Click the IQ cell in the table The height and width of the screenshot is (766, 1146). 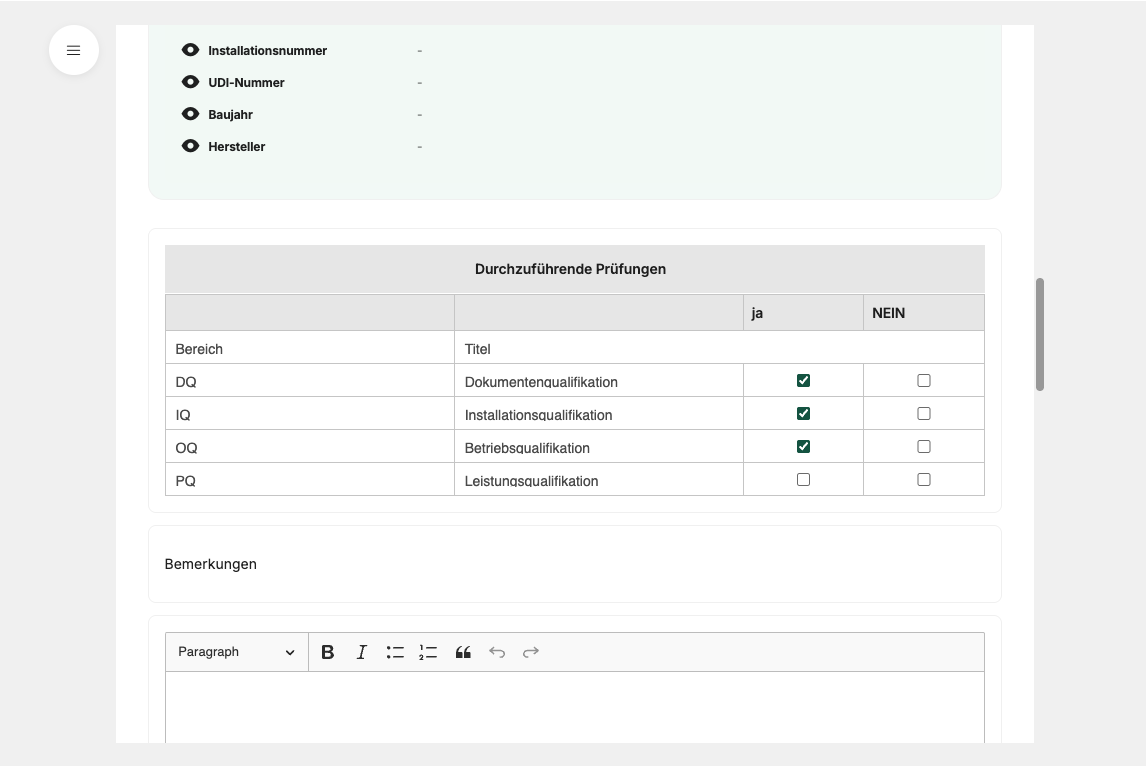click(x=310, y=413)
